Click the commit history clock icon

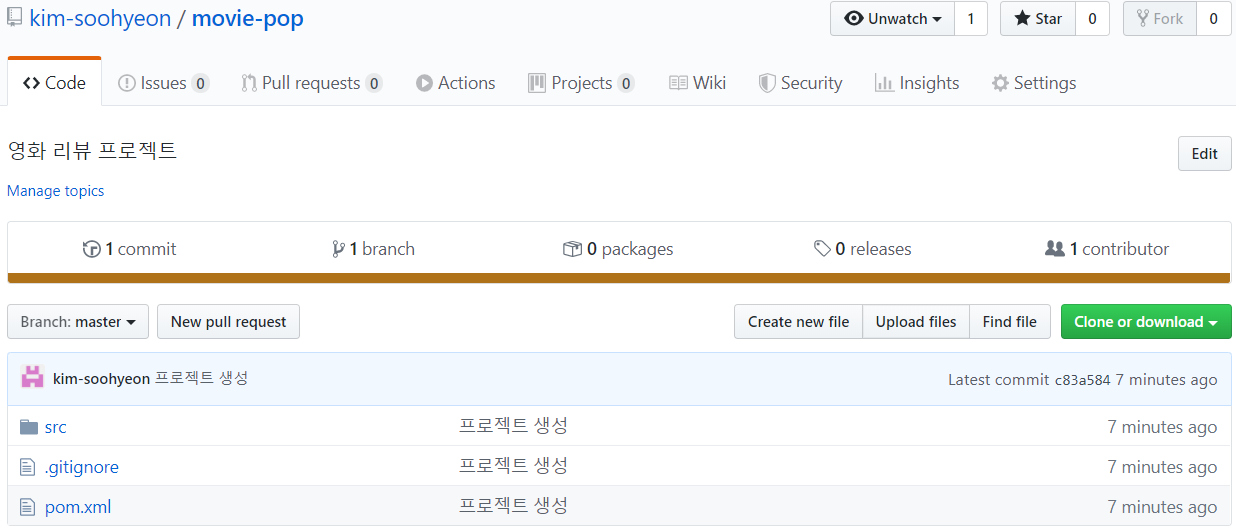92,249
